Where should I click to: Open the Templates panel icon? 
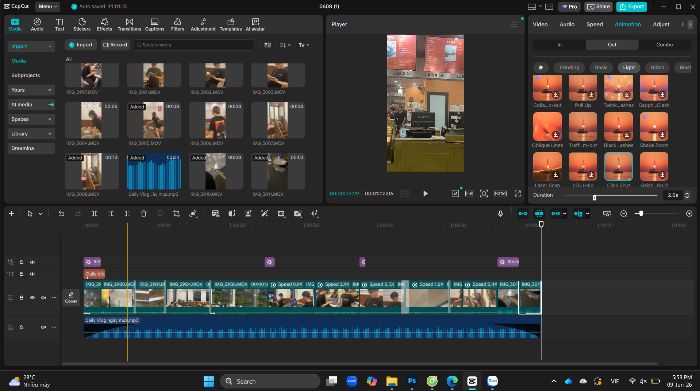pyautogui.click(x=231, y=25)
